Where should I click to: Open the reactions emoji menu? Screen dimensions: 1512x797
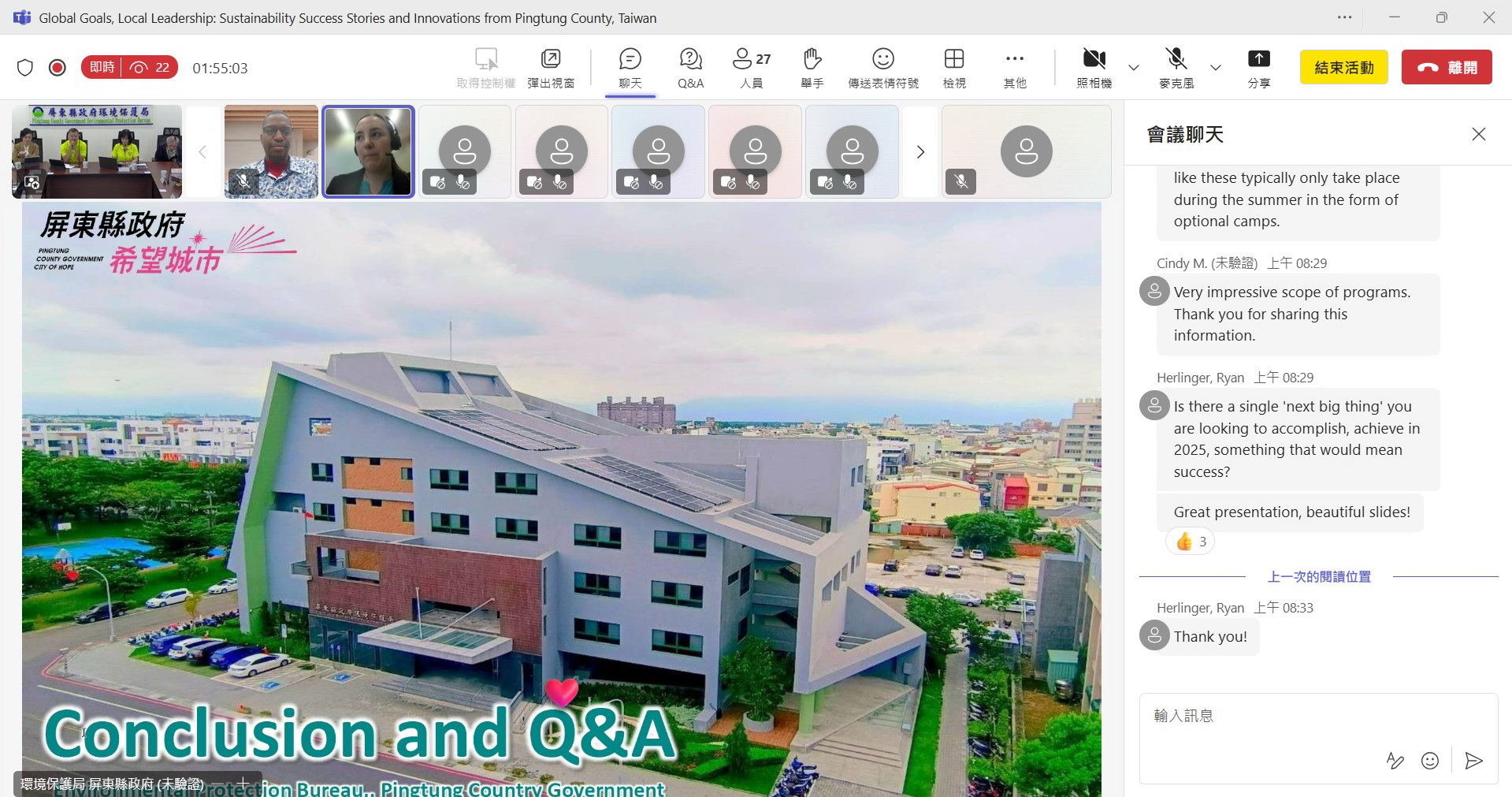click(x=883, y=68)
